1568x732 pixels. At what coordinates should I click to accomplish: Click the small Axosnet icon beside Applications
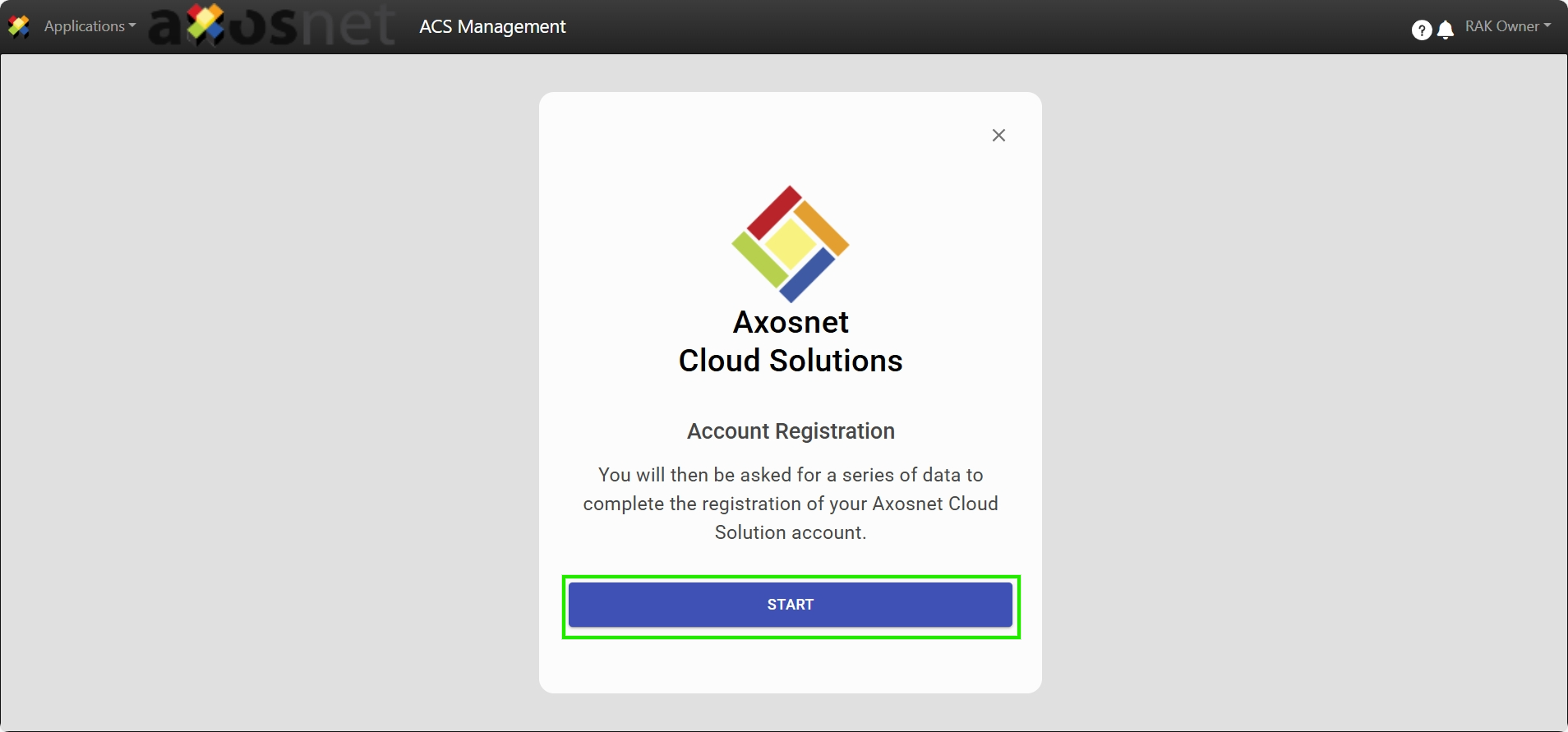19,27
